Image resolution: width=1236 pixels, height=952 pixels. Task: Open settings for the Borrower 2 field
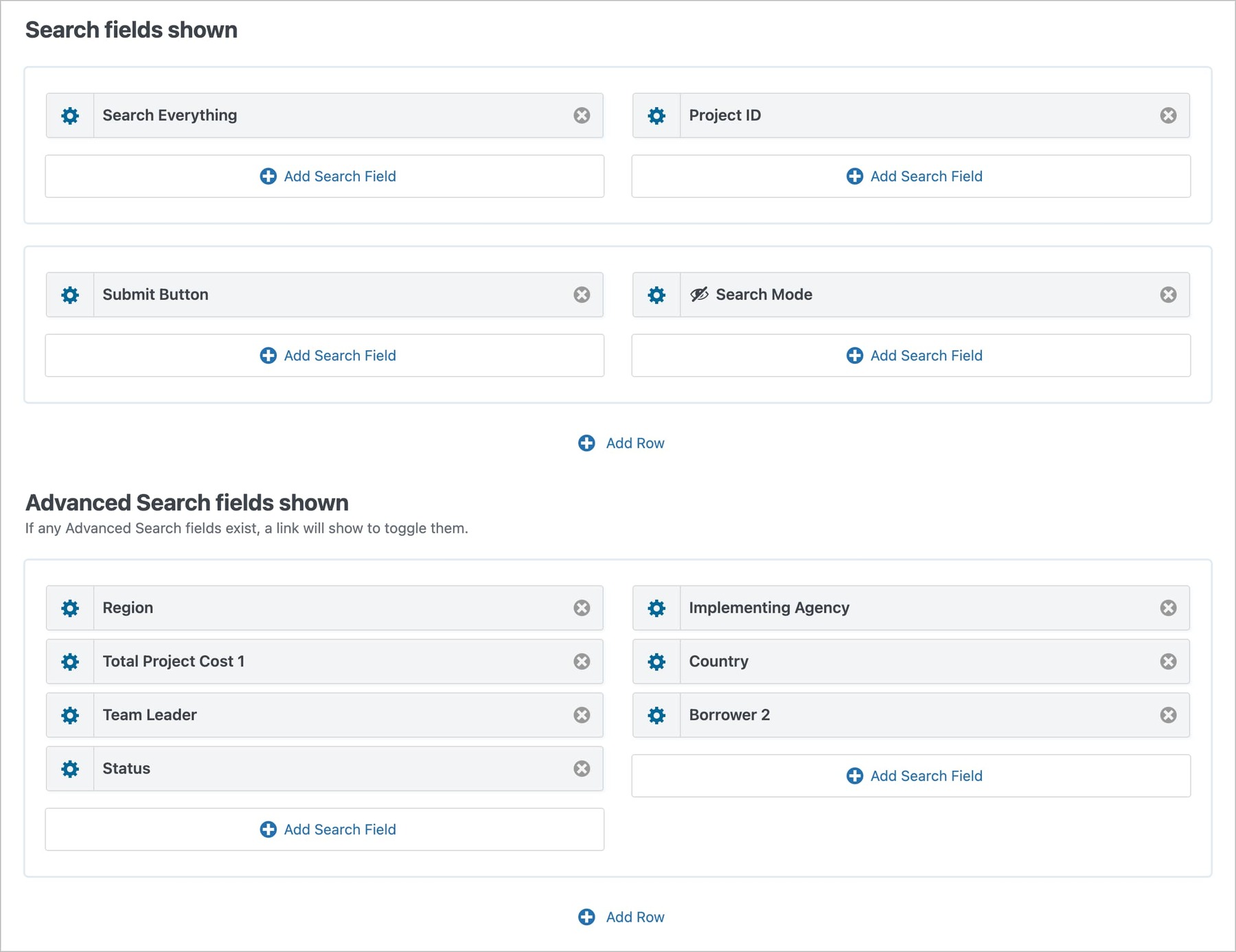(656, 715)
